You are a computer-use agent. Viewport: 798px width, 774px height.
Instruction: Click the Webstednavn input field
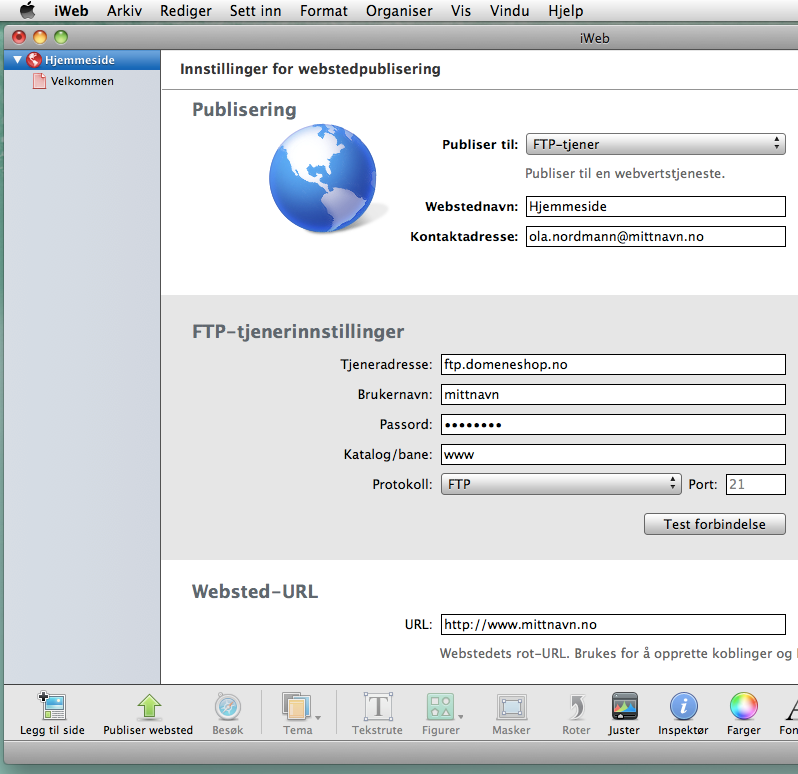(656, 206)
